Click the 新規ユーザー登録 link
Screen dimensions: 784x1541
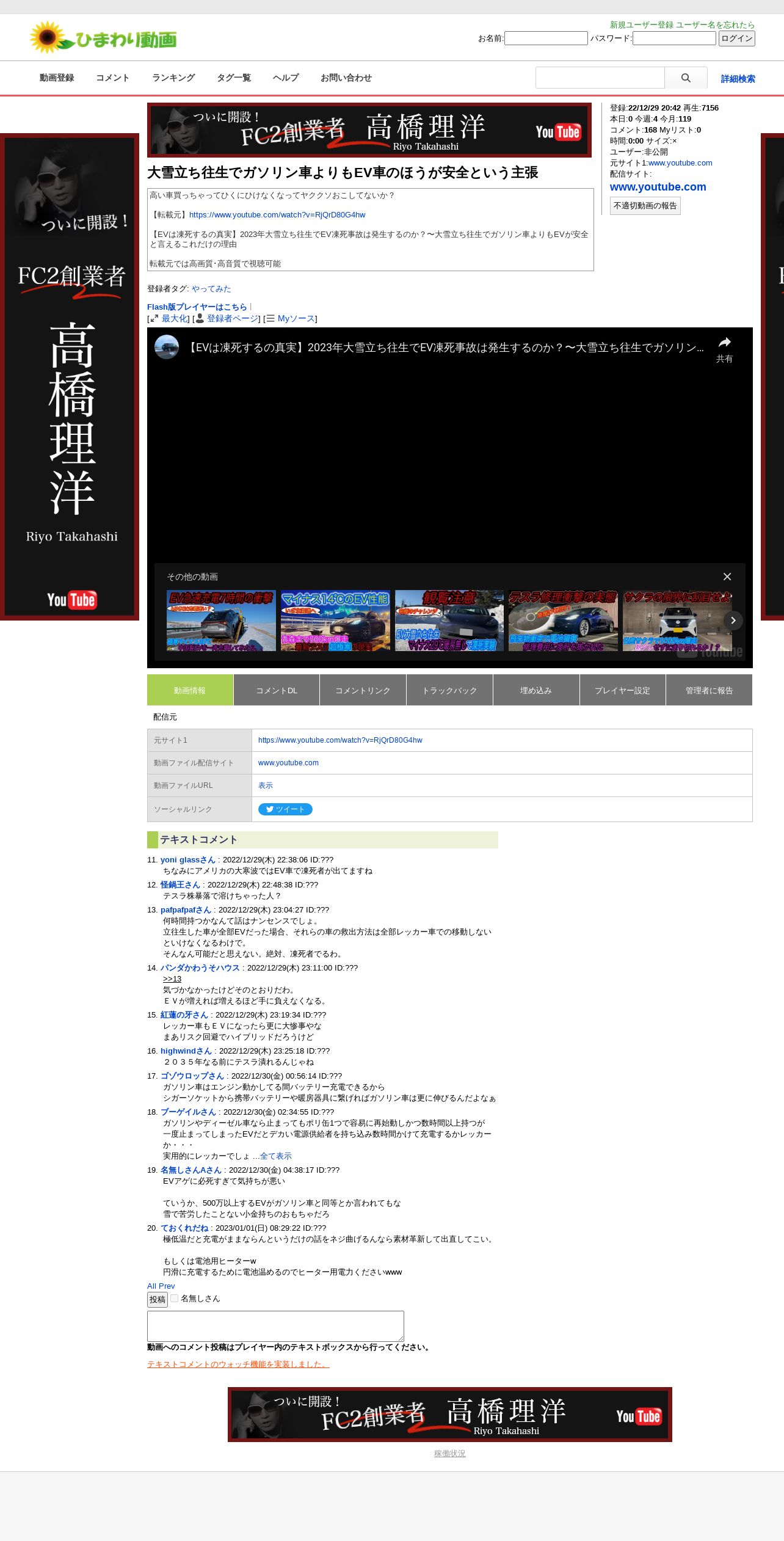click(x=642, y=25)
